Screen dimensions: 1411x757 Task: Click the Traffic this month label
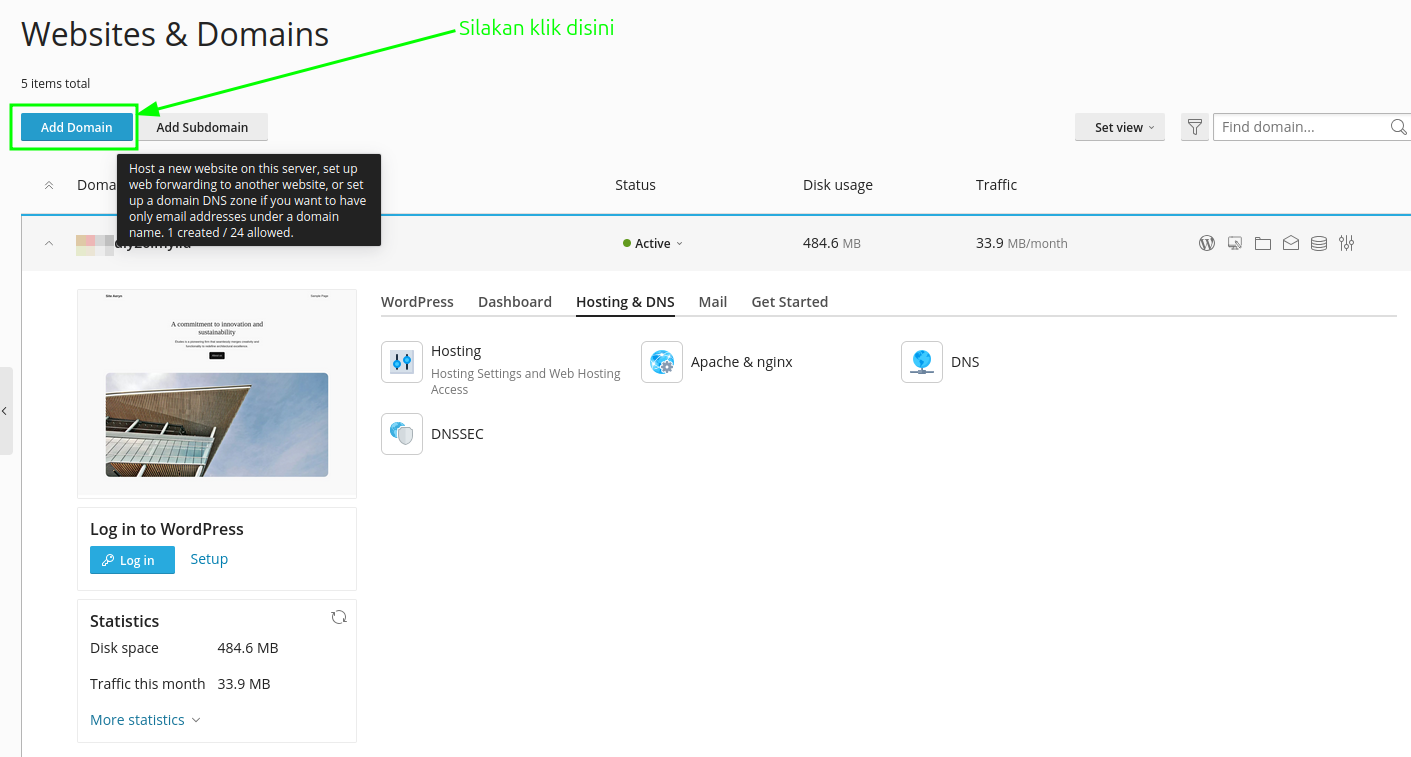(x=147, y=684)
